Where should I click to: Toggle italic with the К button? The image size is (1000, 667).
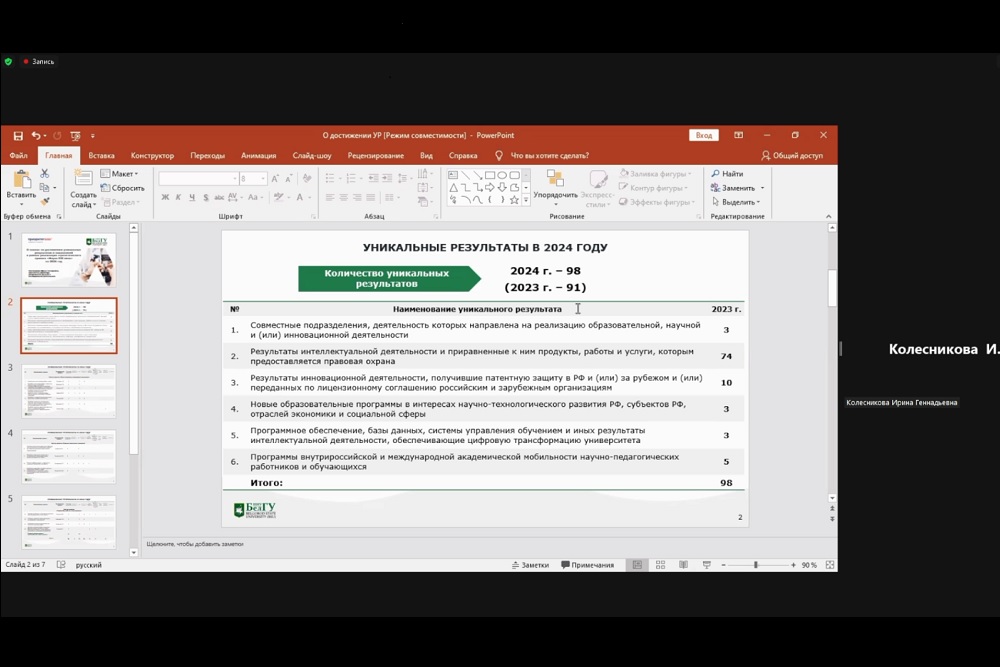[x=179, y=197]
